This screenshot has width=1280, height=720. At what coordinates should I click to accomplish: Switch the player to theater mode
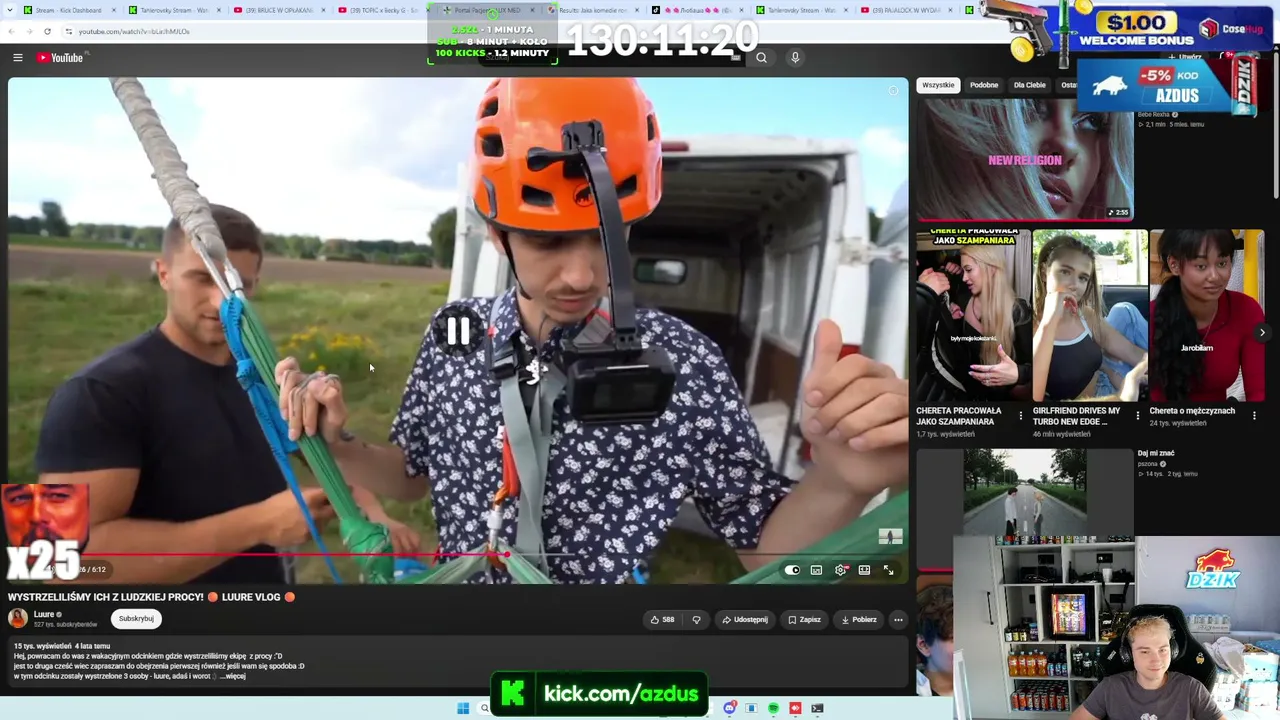point(864,570)
